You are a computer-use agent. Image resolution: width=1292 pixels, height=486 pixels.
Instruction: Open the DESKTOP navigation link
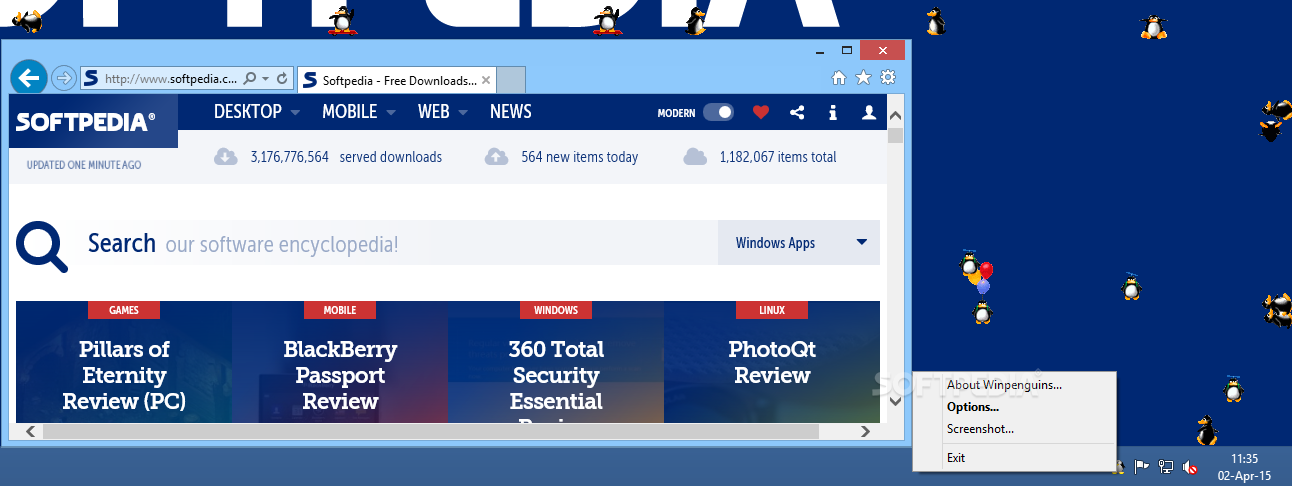tap(248, 111)
